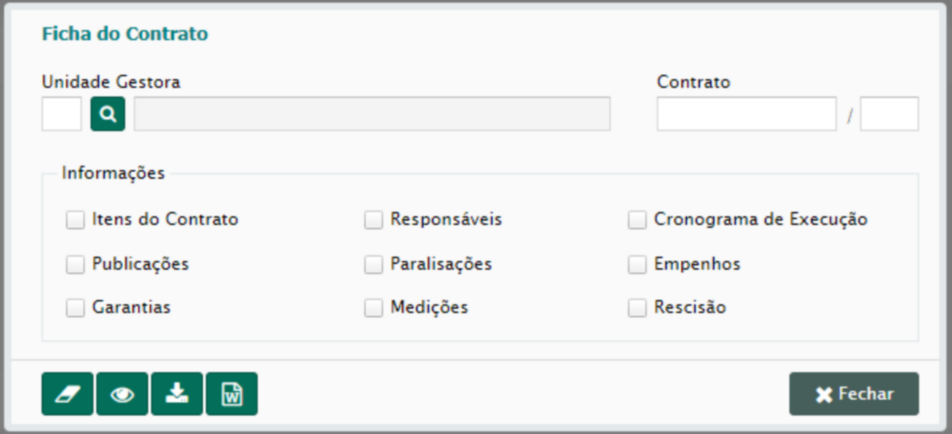Click the grey Unidade Gestora description field
This screenshot has width=952, height=434.
click(x=372, y=114)
